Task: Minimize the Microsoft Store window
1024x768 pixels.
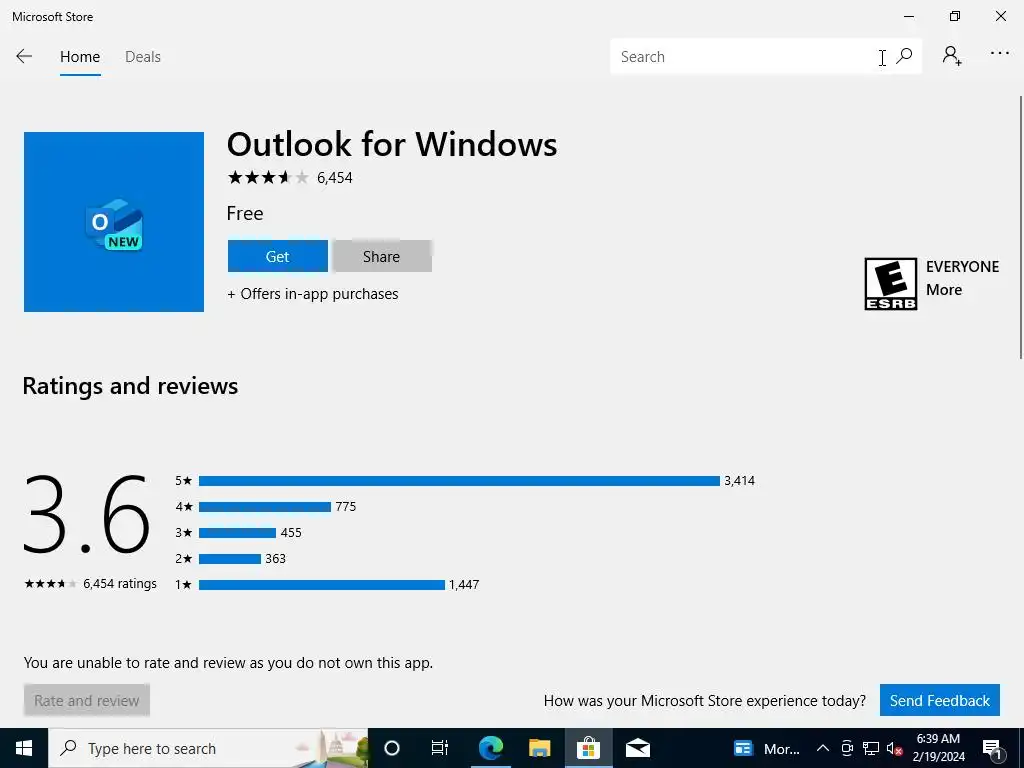Action: click(x=909, y=16)
